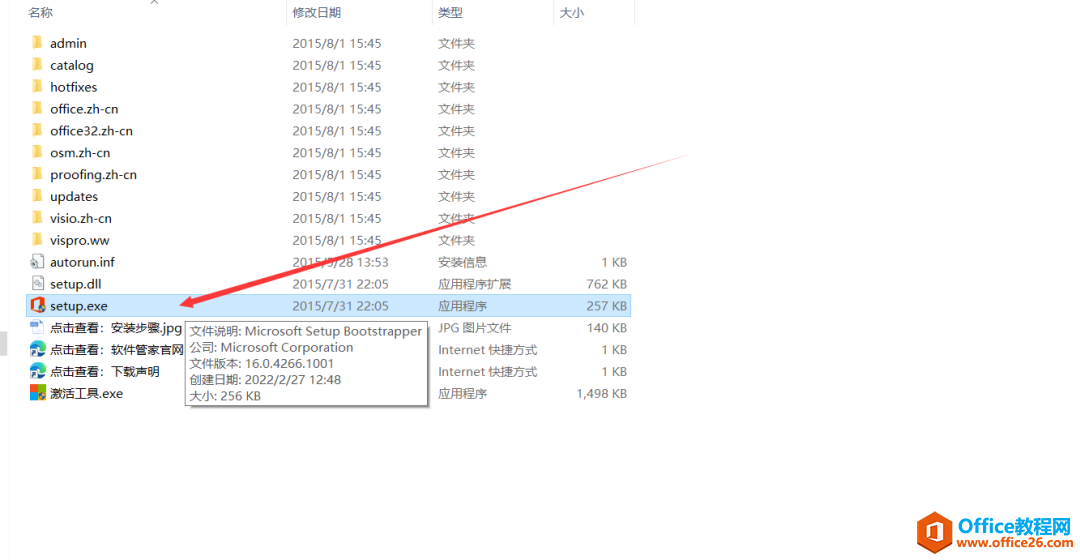
Task: Select file name setup.dll
Action: [x=76, y=284]
